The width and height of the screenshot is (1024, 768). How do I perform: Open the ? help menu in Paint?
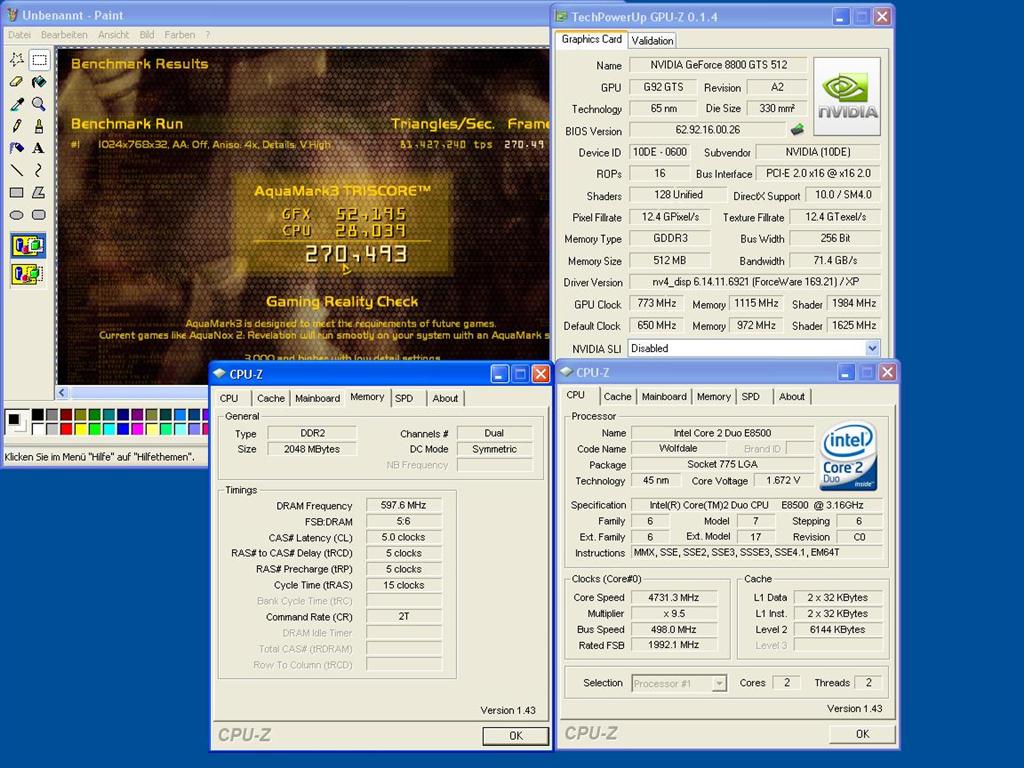click(x=208, y=35)
